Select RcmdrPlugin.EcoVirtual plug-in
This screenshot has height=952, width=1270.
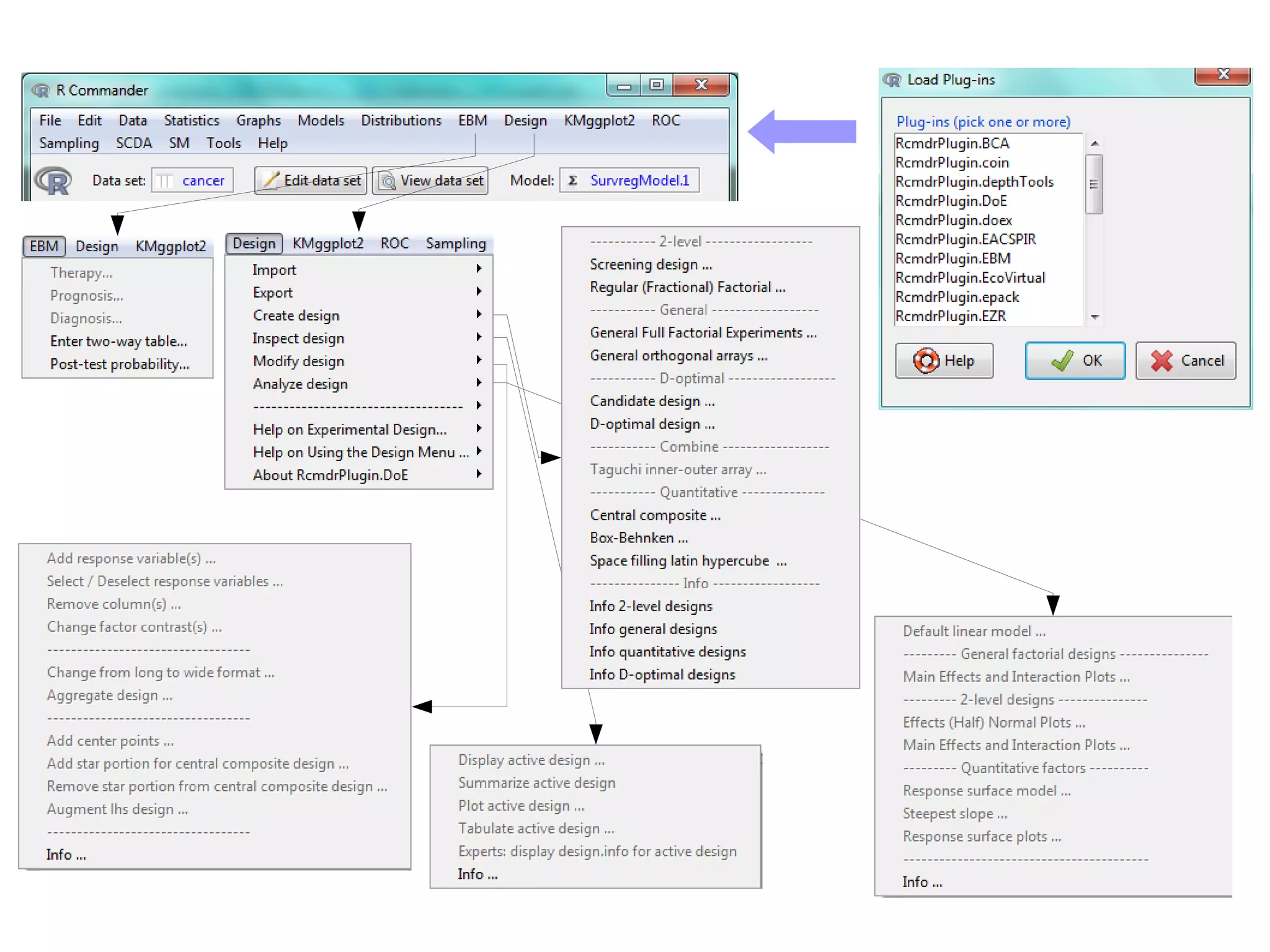pos(970,278)
